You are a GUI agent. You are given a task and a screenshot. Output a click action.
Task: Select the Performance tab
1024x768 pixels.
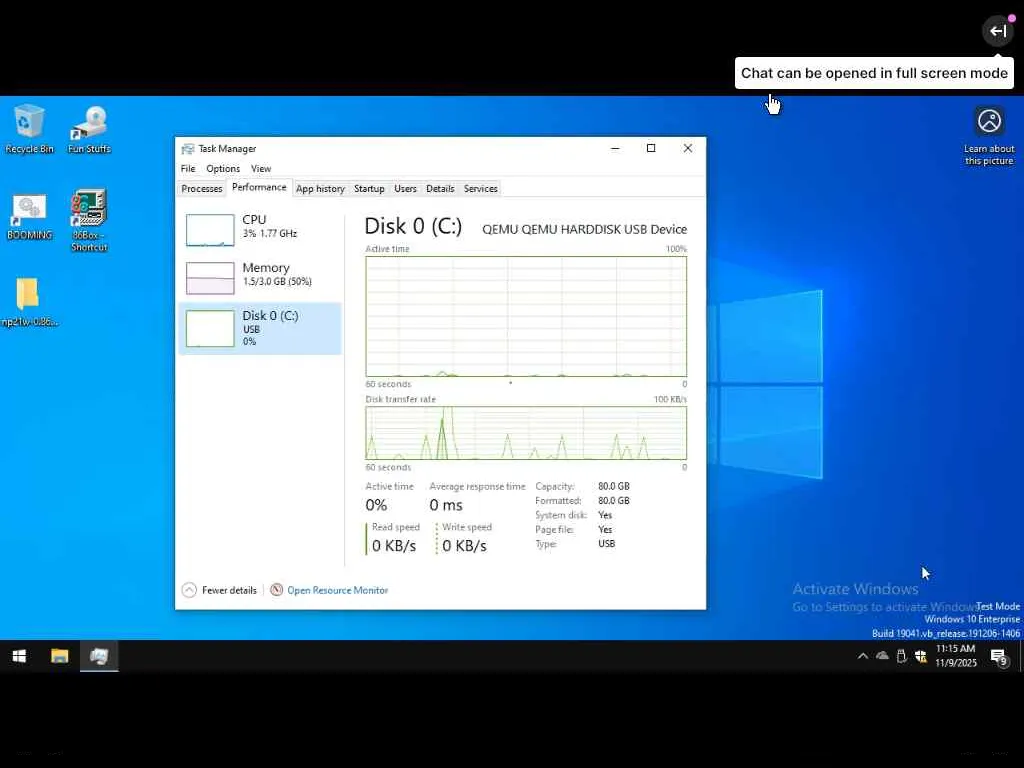259,187
